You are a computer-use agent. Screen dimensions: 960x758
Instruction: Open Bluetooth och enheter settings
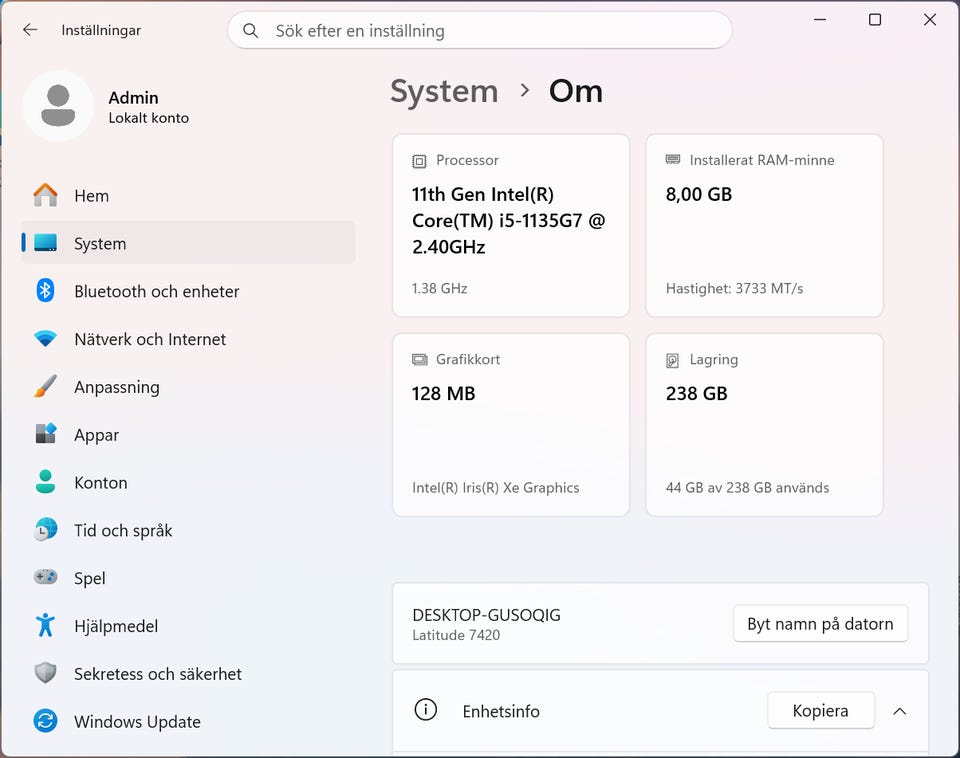pos(188,291)
